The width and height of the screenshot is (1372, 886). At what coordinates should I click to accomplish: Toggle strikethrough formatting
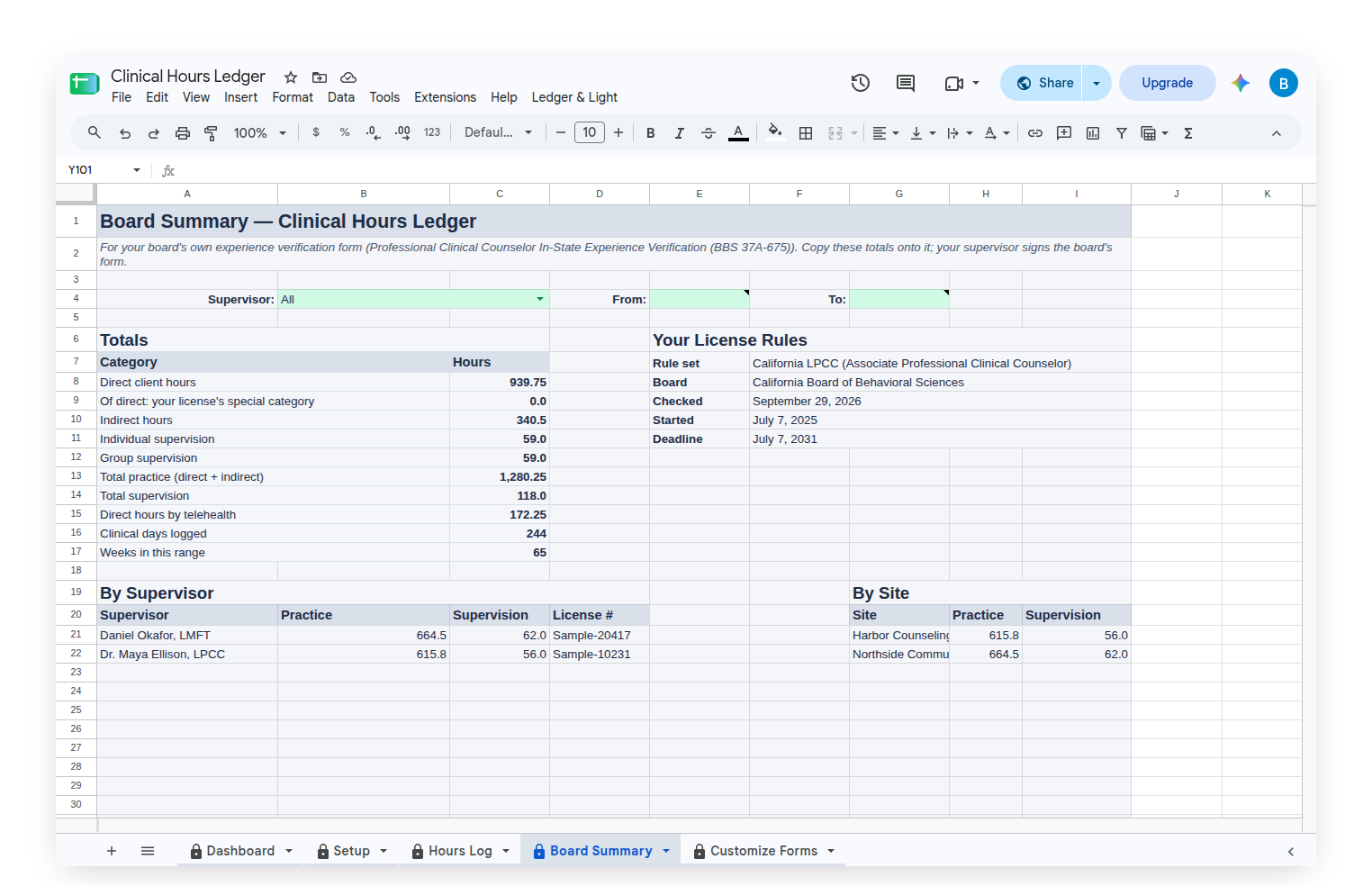pyautogui.click(x=709, y=133)
